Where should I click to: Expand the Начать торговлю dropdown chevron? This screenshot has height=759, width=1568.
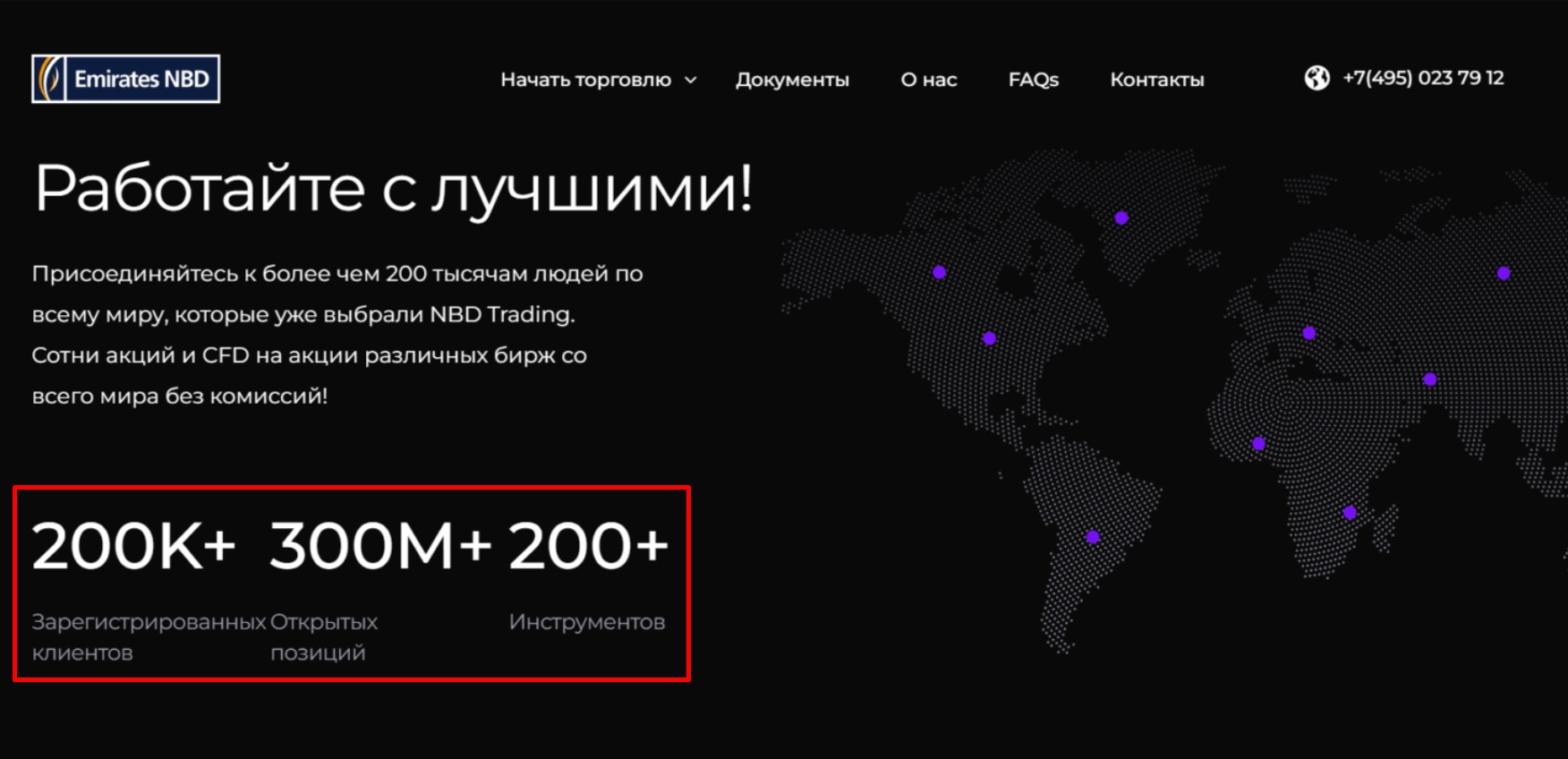[x=691, y=80]
